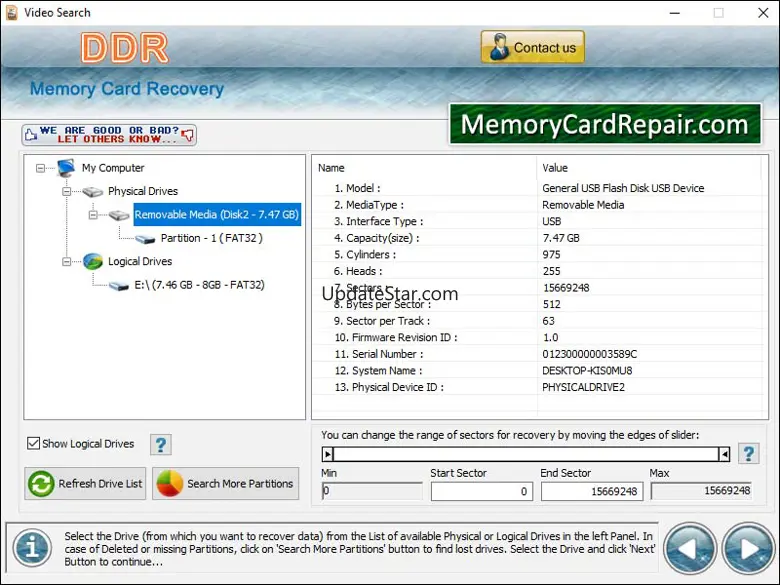Select '10. Firmware Revision ID :' row

coord(537,337)
